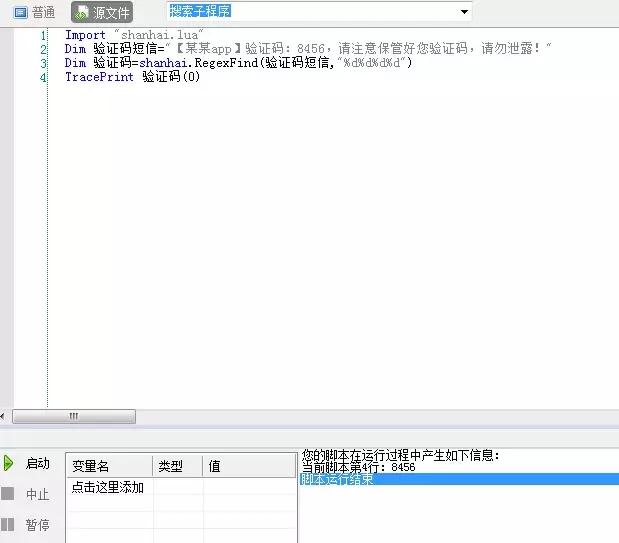Image resolution: width=619 pixels, height=543 pixels.
Task: Open the 搜索子程序 dropdown arrow
Action: (464, 12)
